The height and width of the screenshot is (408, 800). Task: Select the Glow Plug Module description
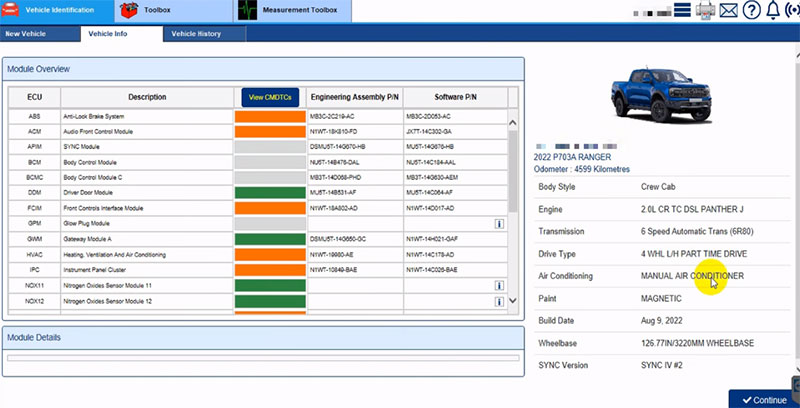click(86, 223)
